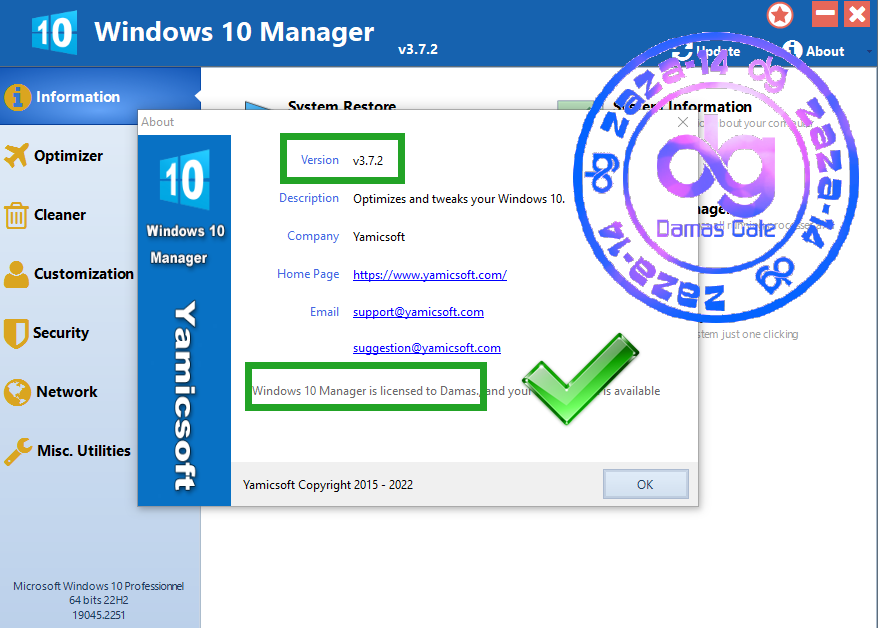Close the About dialog with the X
This screenshot has width=878, height=628.
683,122
